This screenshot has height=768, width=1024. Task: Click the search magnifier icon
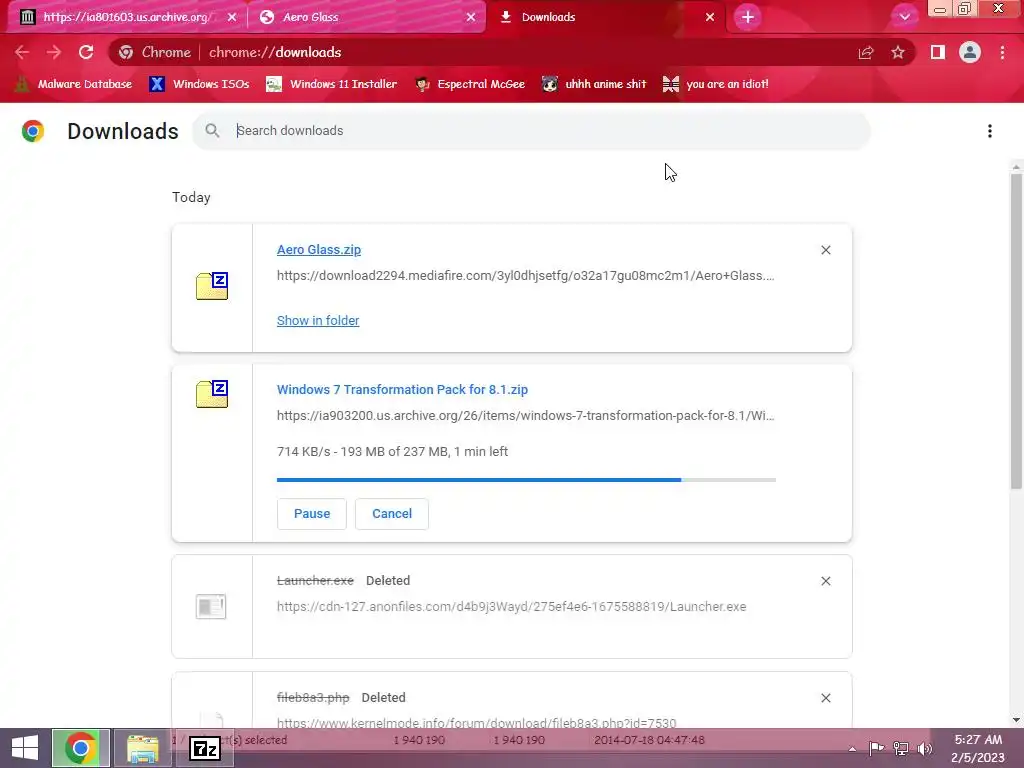coord(212,131)
